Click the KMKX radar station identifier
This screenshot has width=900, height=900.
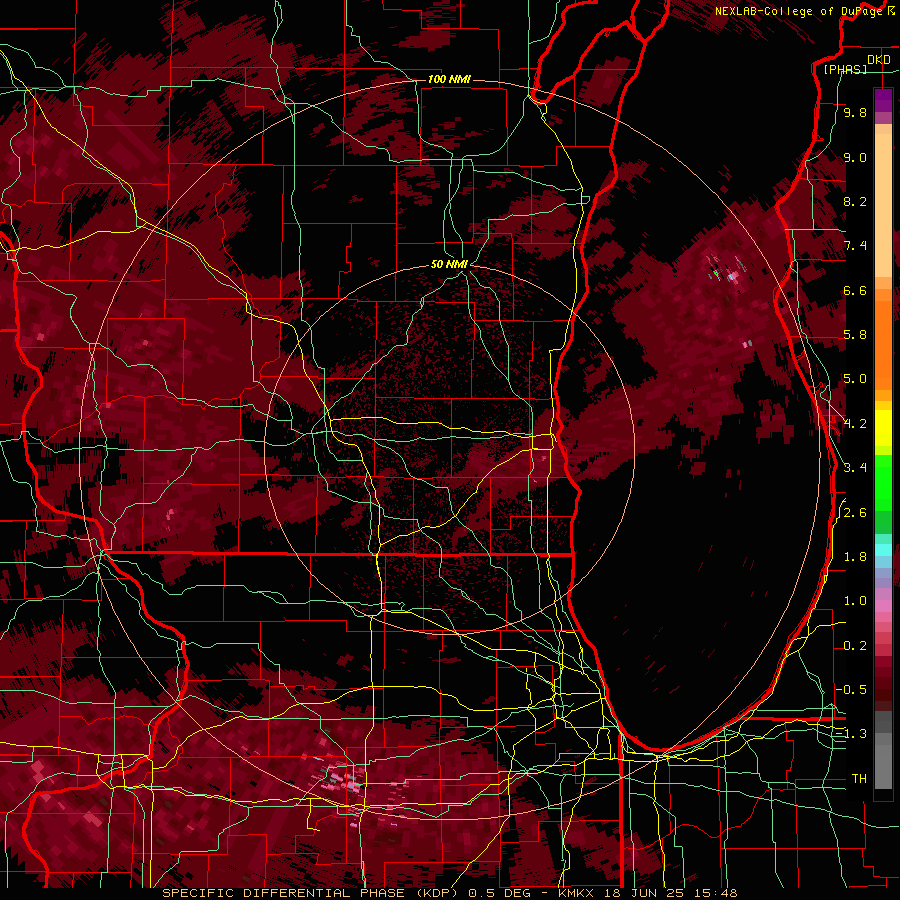(577, 893)
